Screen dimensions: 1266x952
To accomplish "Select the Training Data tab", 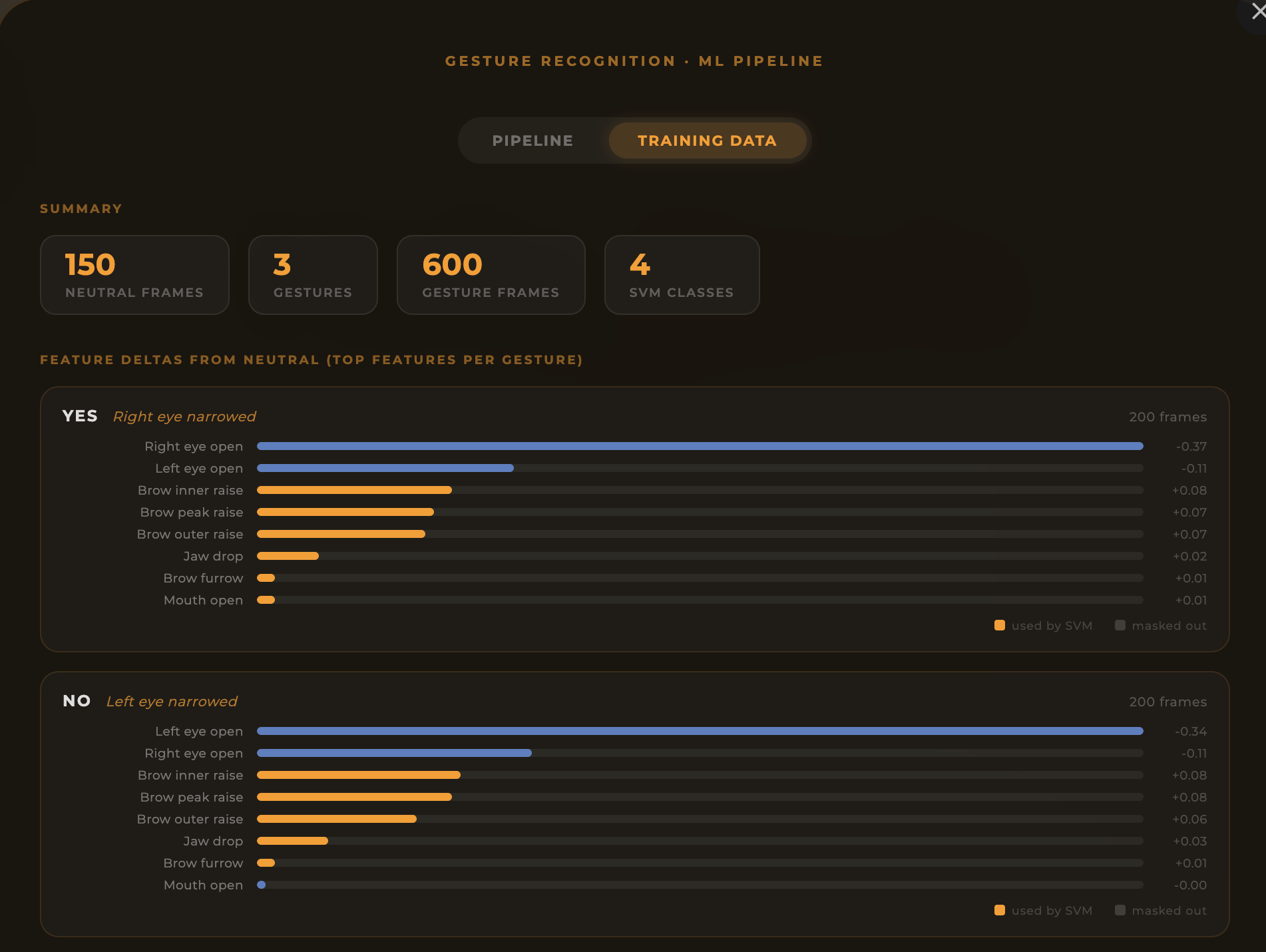I will coord(707,140).
